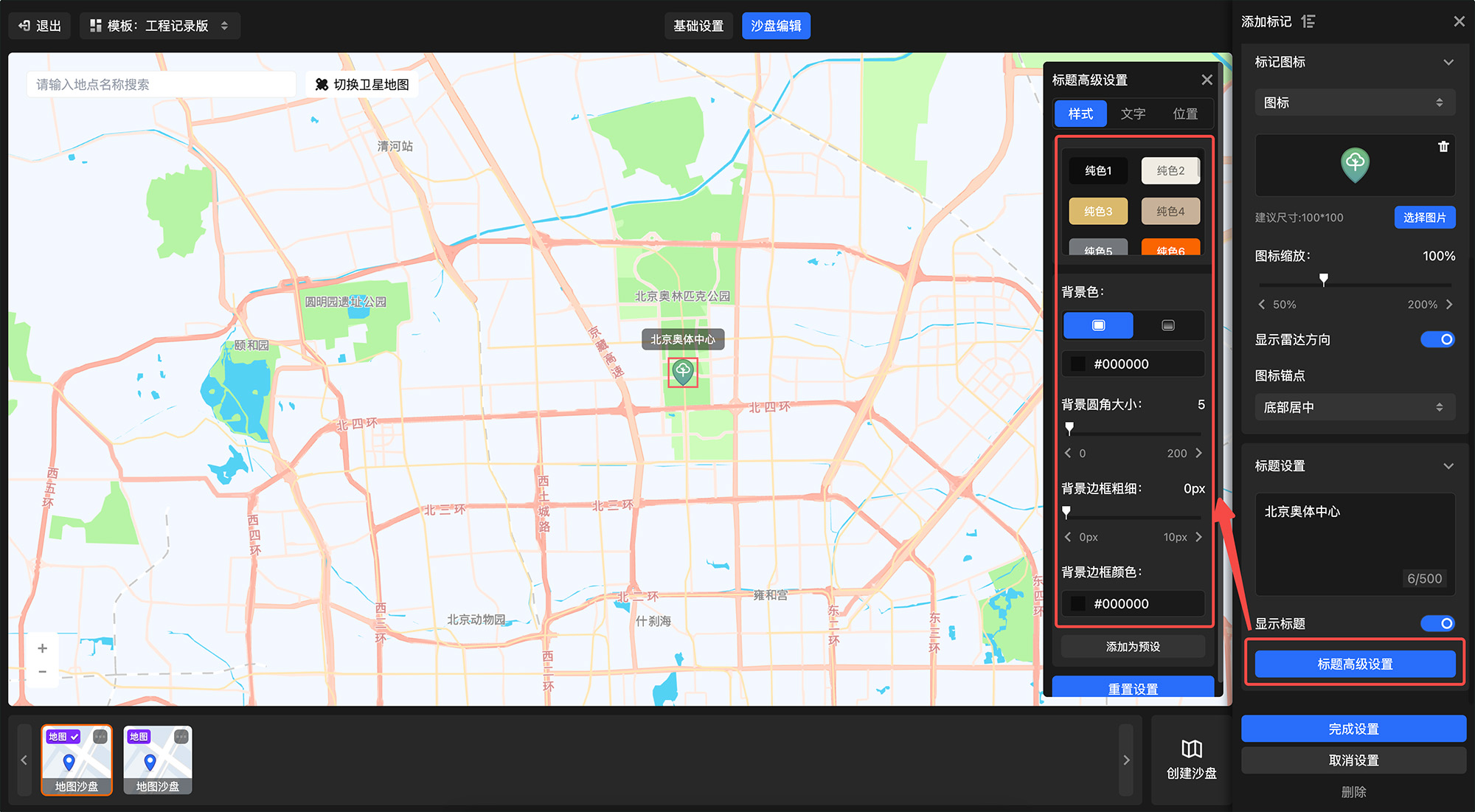The width and height of the screenshot is (1475, 812).
Task: Switch to the 文字 tab
Action: pos(1133,114)
